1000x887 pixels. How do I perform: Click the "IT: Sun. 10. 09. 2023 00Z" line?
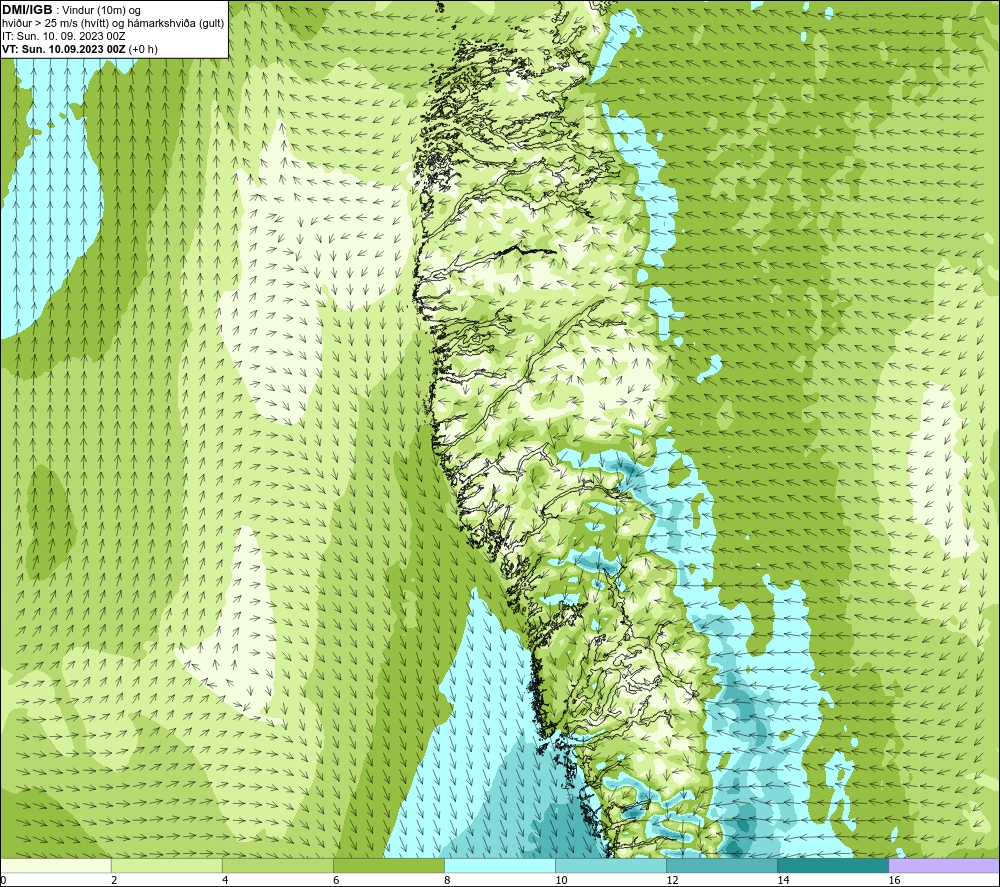[x=64, y=36]
